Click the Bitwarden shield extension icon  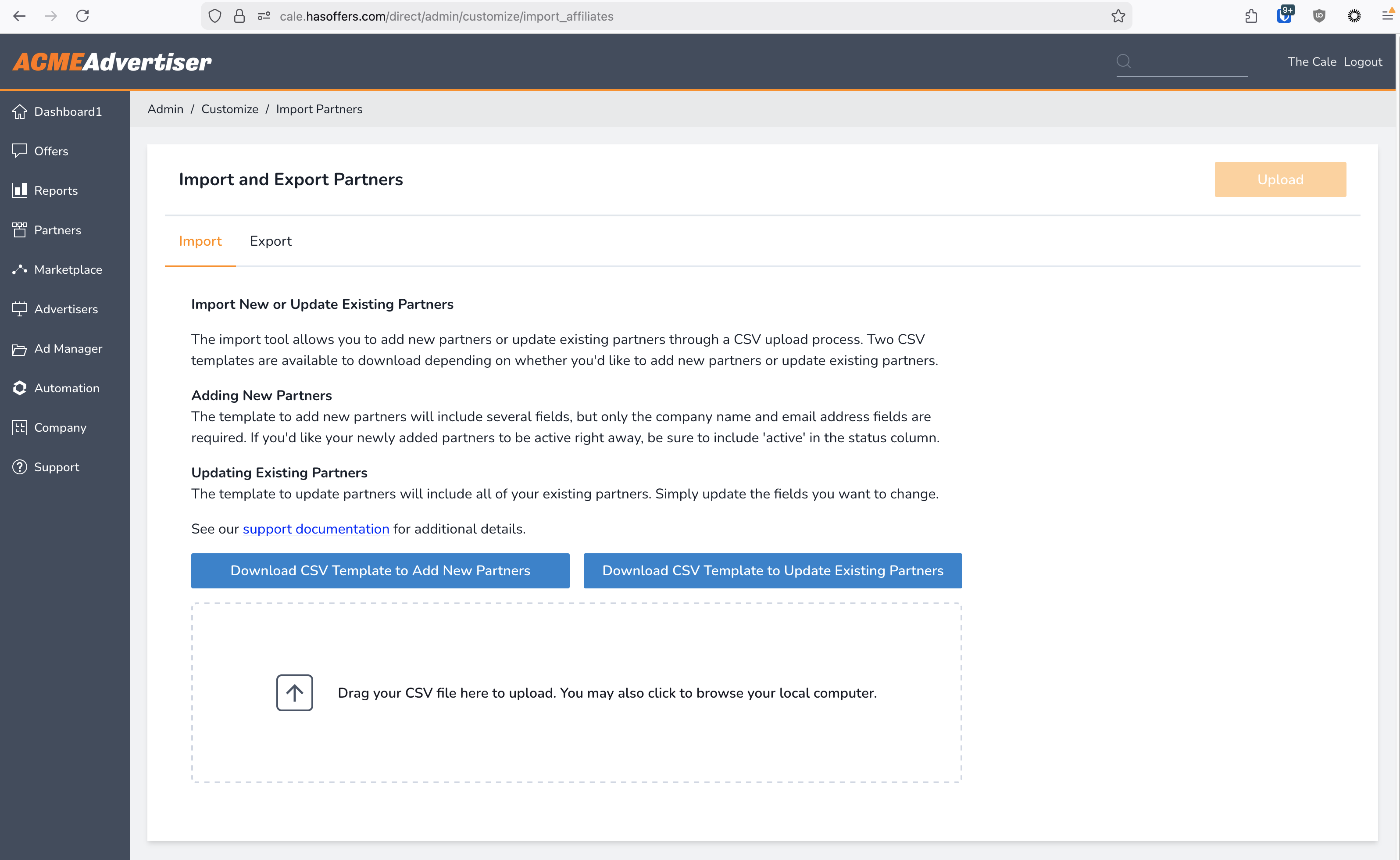1284,15
